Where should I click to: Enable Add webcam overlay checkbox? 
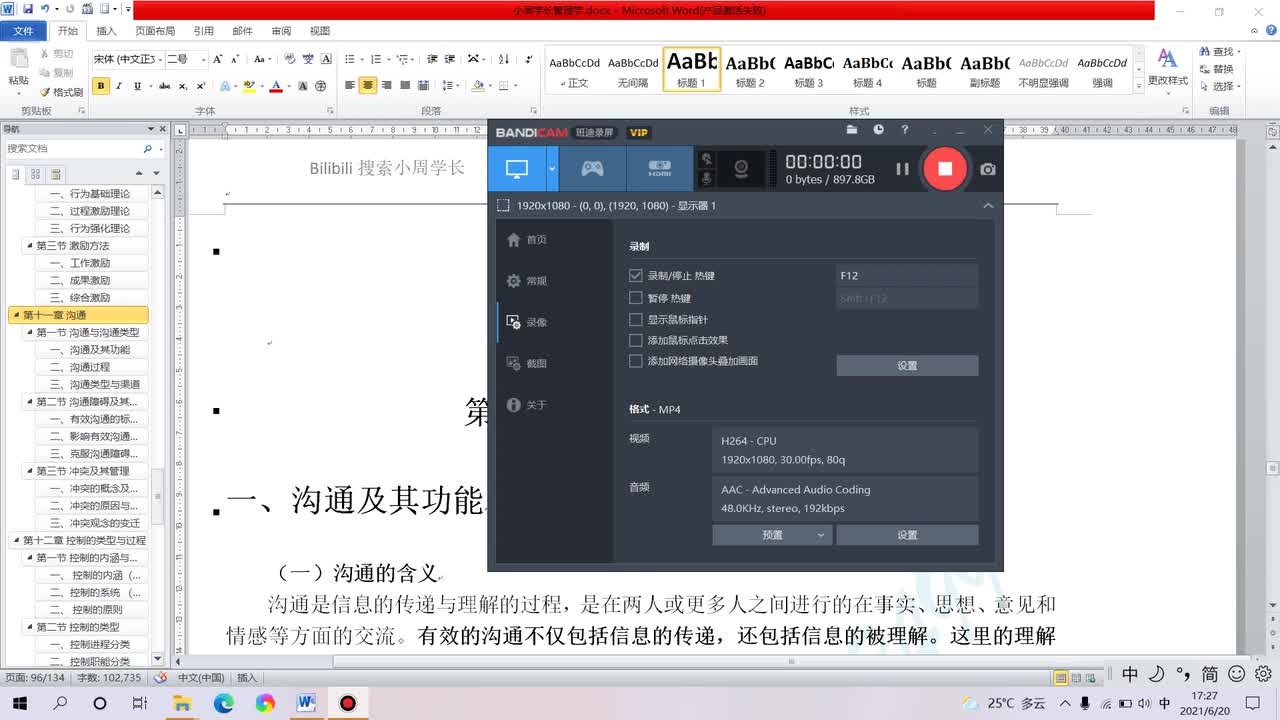[635, 361]
